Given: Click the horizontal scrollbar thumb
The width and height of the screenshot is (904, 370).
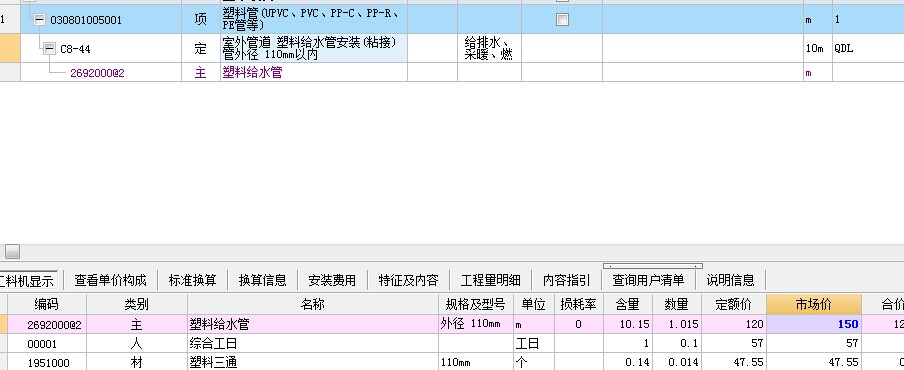Looking at the screenshot, I should (x=12, y=252).
